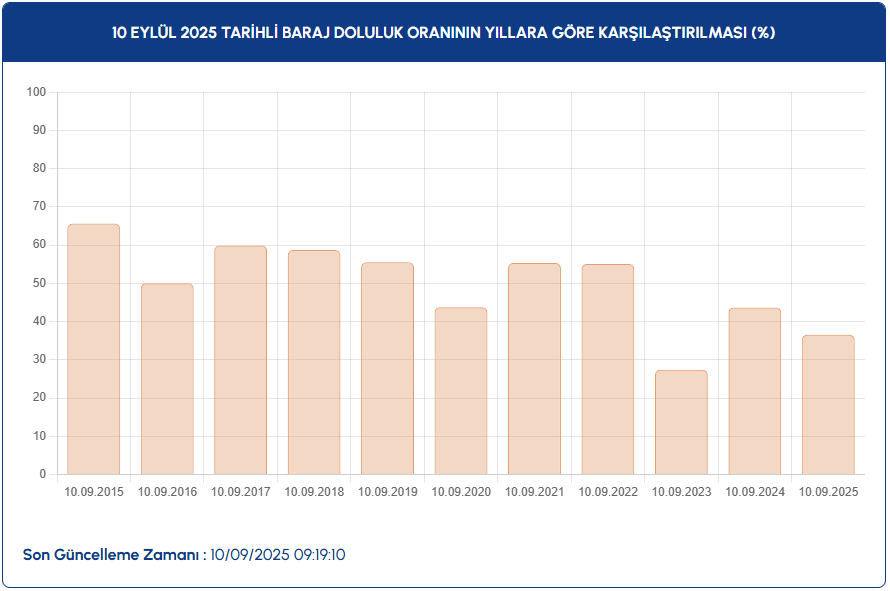This screenshot has height=591, width=890.
Task: Select the bar for 10.09.2016
Action: [167, 379]
